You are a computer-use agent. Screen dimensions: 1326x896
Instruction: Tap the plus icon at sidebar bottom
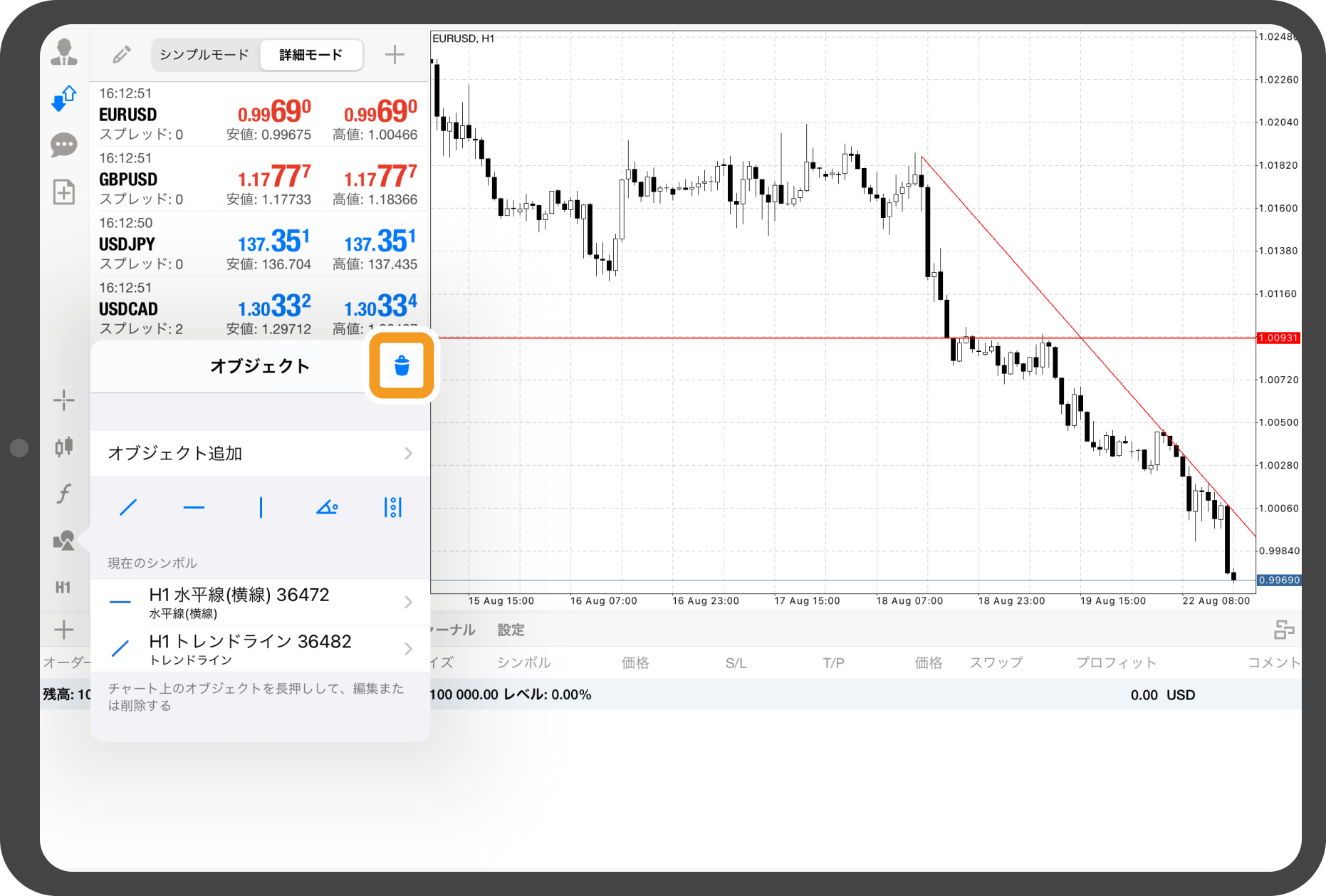point(64,630)
